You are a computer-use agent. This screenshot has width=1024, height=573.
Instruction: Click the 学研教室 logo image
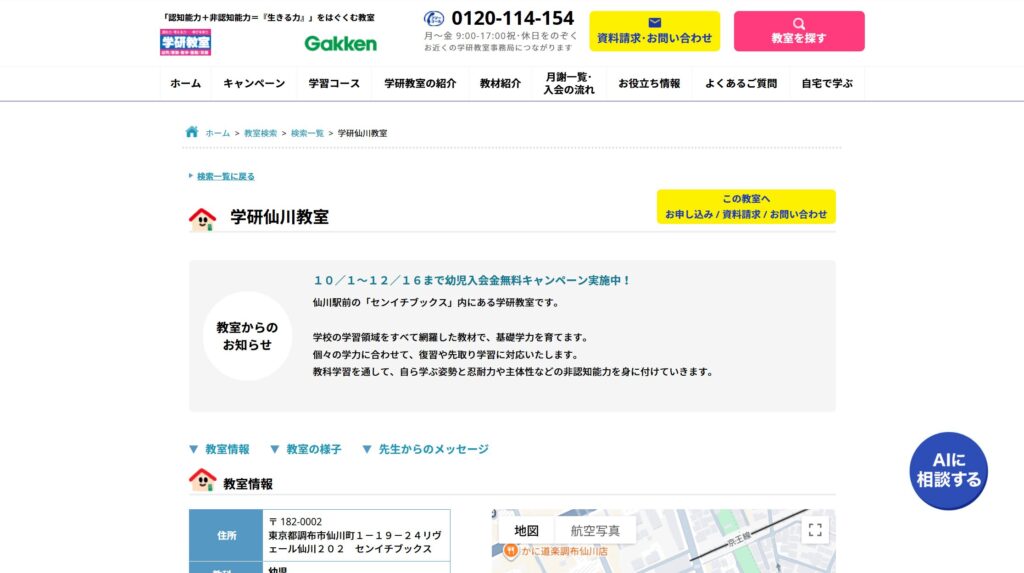[185, 42]
